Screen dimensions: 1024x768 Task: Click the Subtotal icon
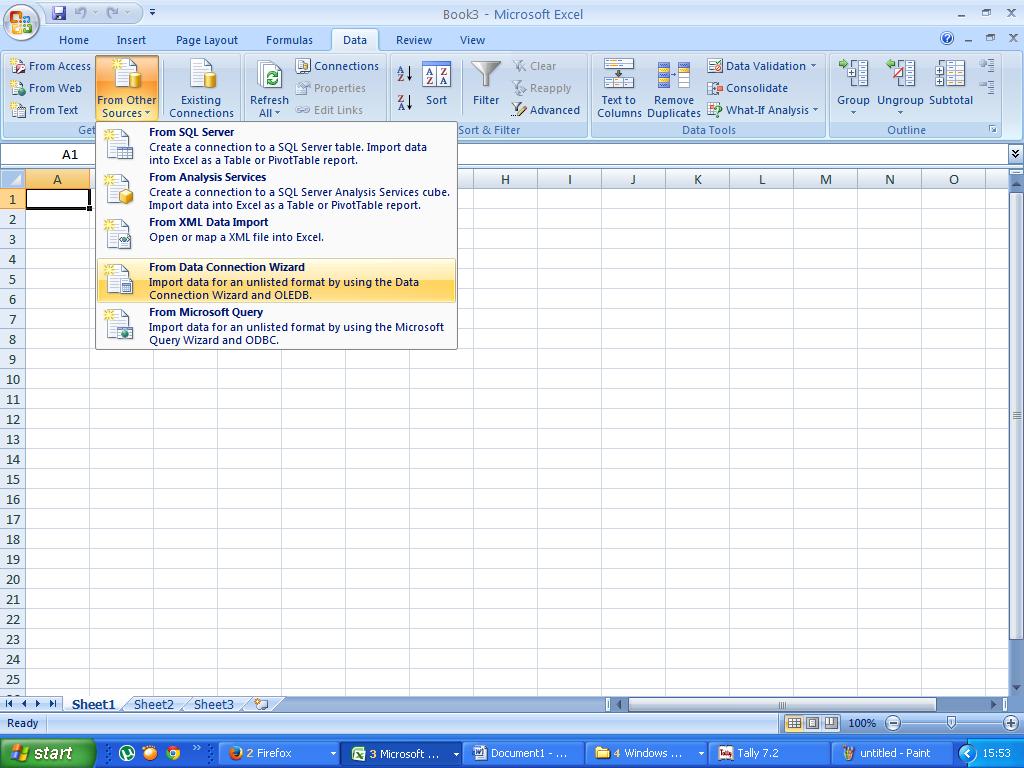(950, 73)
